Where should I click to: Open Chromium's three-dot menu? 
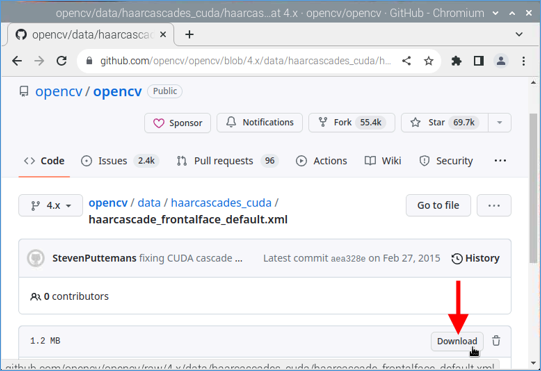tap(523, 61)
